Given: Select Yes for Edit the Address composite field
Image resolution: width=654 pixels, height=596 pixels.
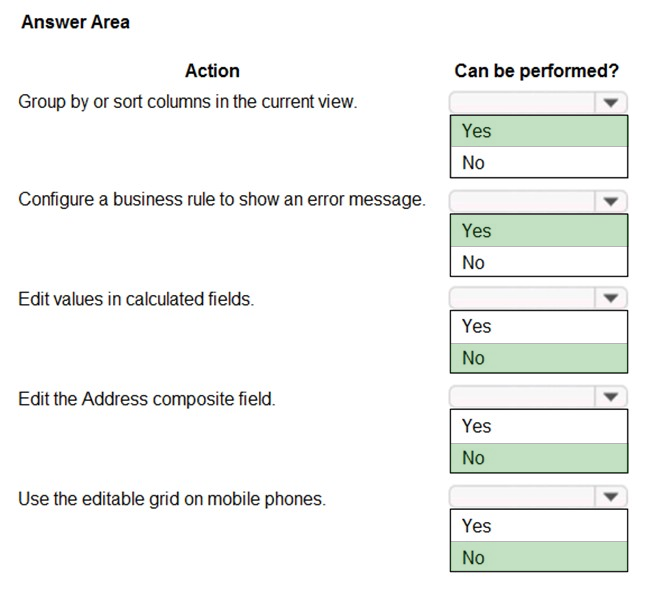Looking at the screenshot, I should (x=539, y=426).
